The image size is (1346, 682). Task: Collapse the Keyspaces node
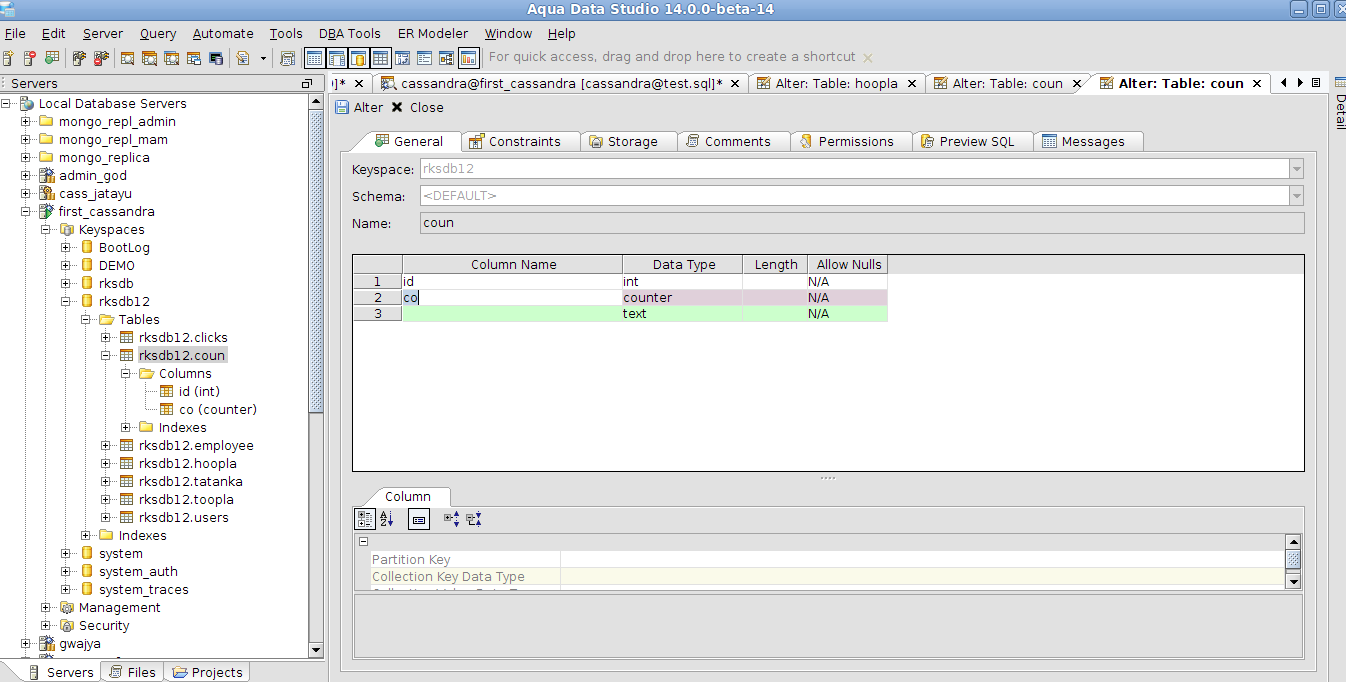pos(46,230)
